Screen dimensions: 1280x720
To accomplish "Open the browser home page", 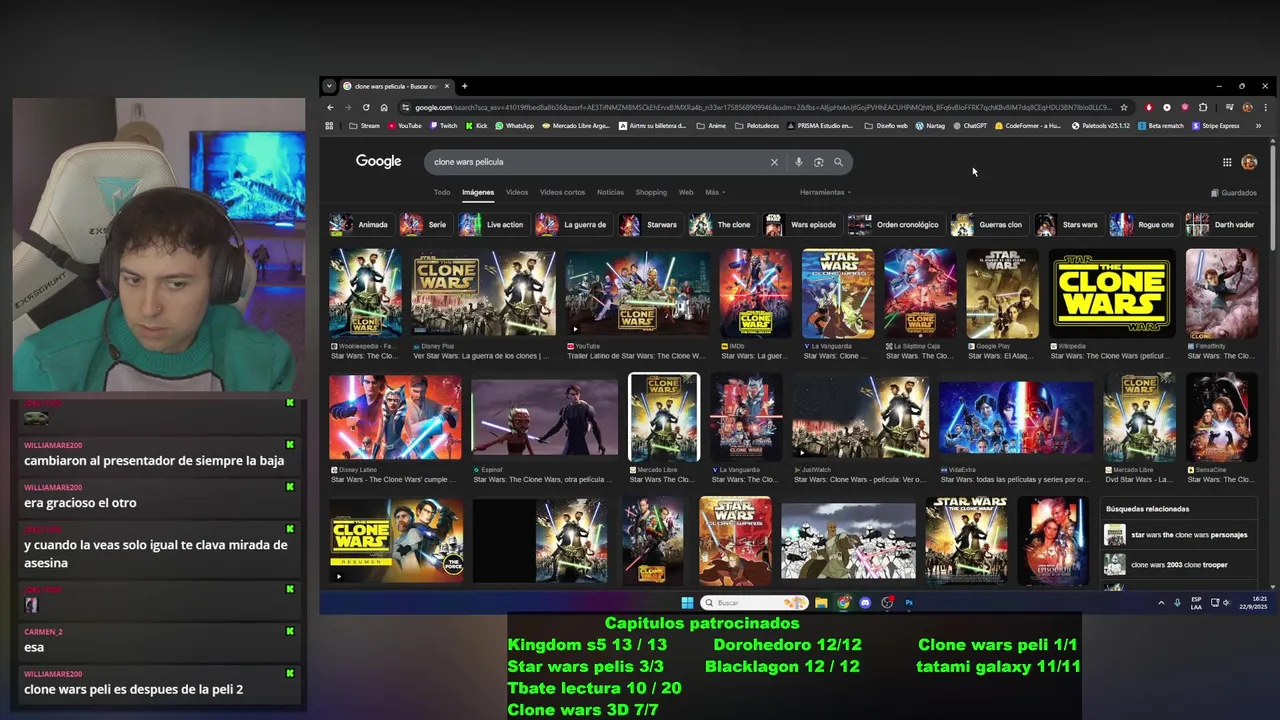I will (384, 107).
